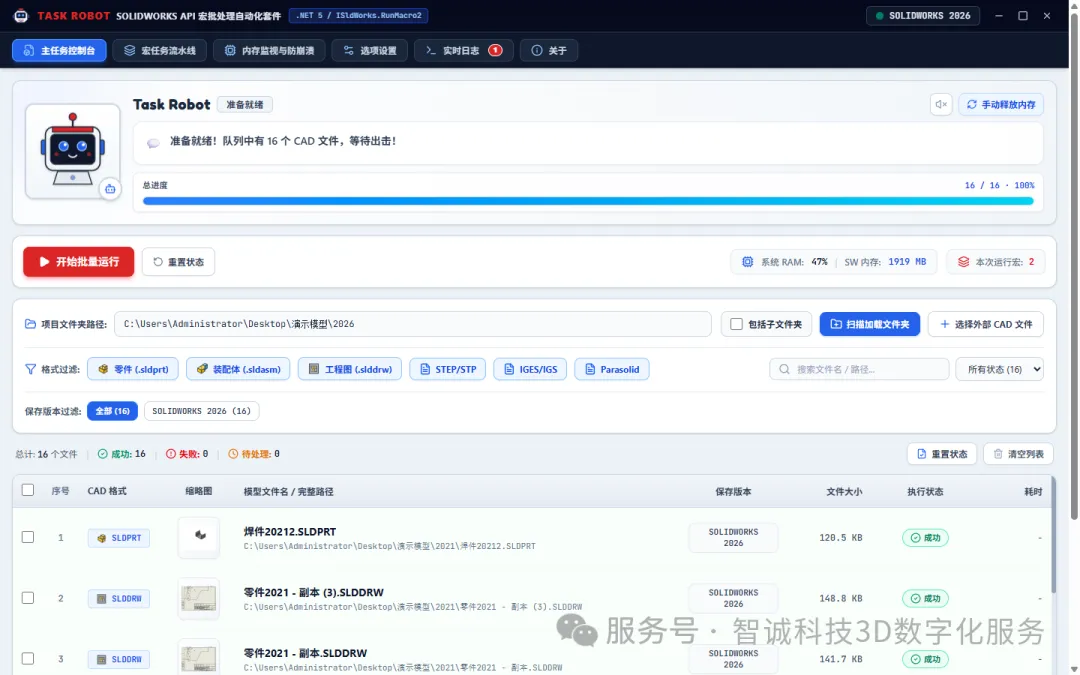Click thumbnail of 零件2021 - 副本 (3).SLDDRW
This screenshot has width=1080, height=675.
click(x=199, y=598)
